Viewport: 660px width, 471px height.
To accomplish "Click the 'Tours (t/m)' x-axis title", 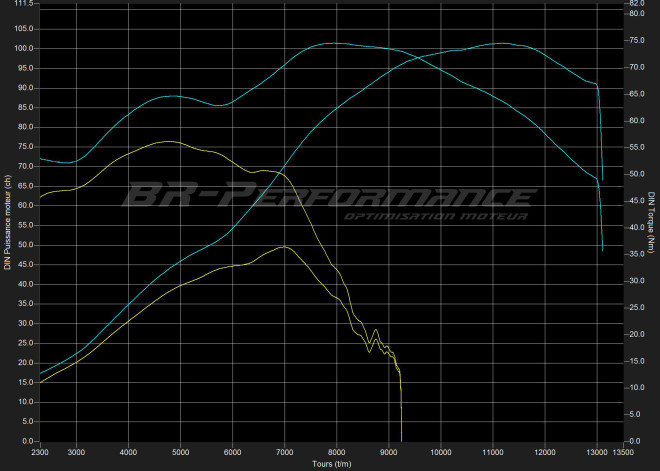I will [331, 464].
